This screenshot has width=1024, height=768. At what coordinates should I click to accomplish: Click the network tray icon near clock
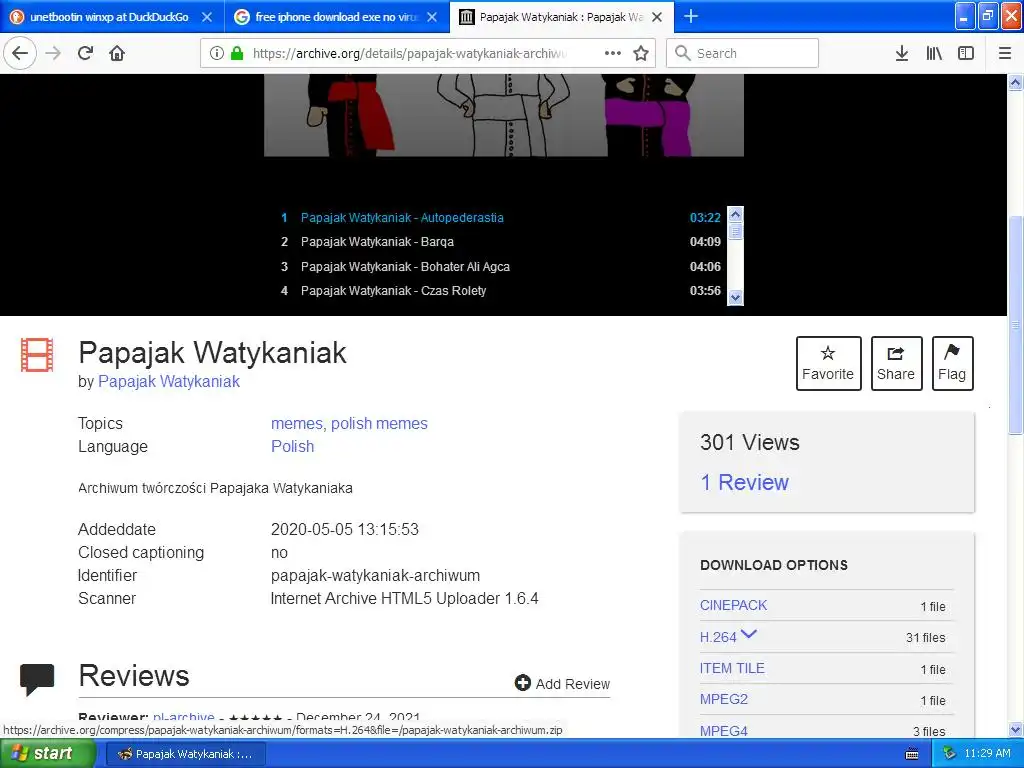[949, 754]
